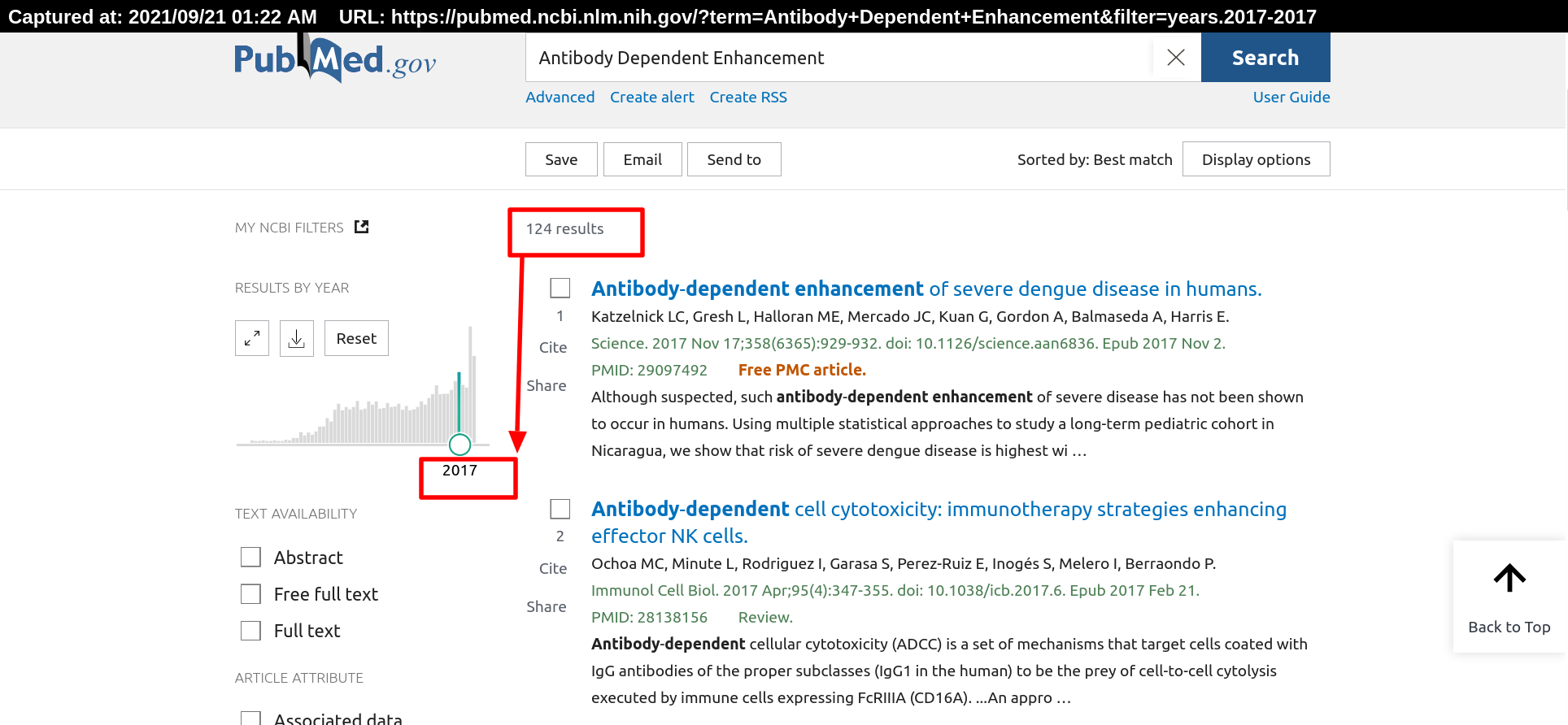Screen dimensions: 1568x725
Task: Select the checkbox for result 1
Action: (560, 288)
